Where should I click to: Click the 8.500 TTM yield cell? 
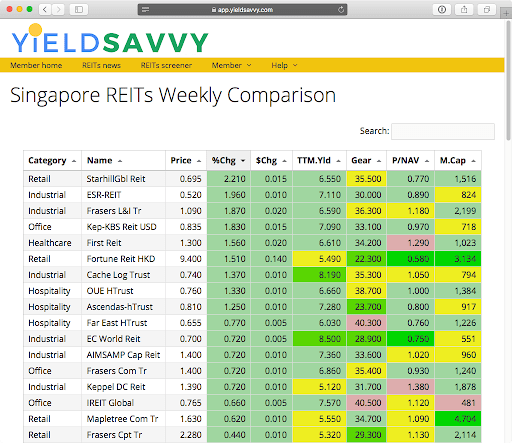point(319,339)
